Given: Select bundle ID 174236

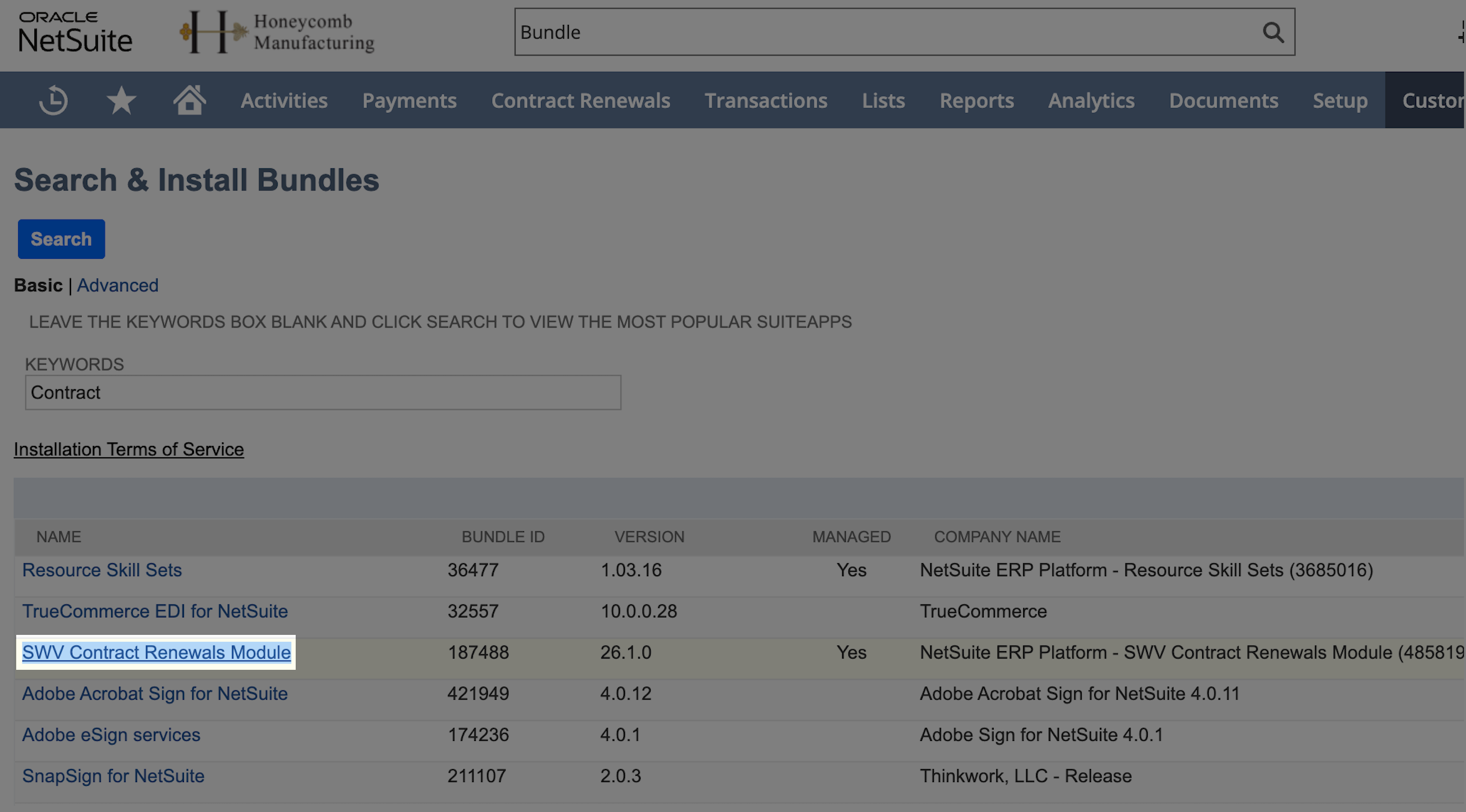Looking at the screenshot, I should pyautogui.click(x=478, y=735).
